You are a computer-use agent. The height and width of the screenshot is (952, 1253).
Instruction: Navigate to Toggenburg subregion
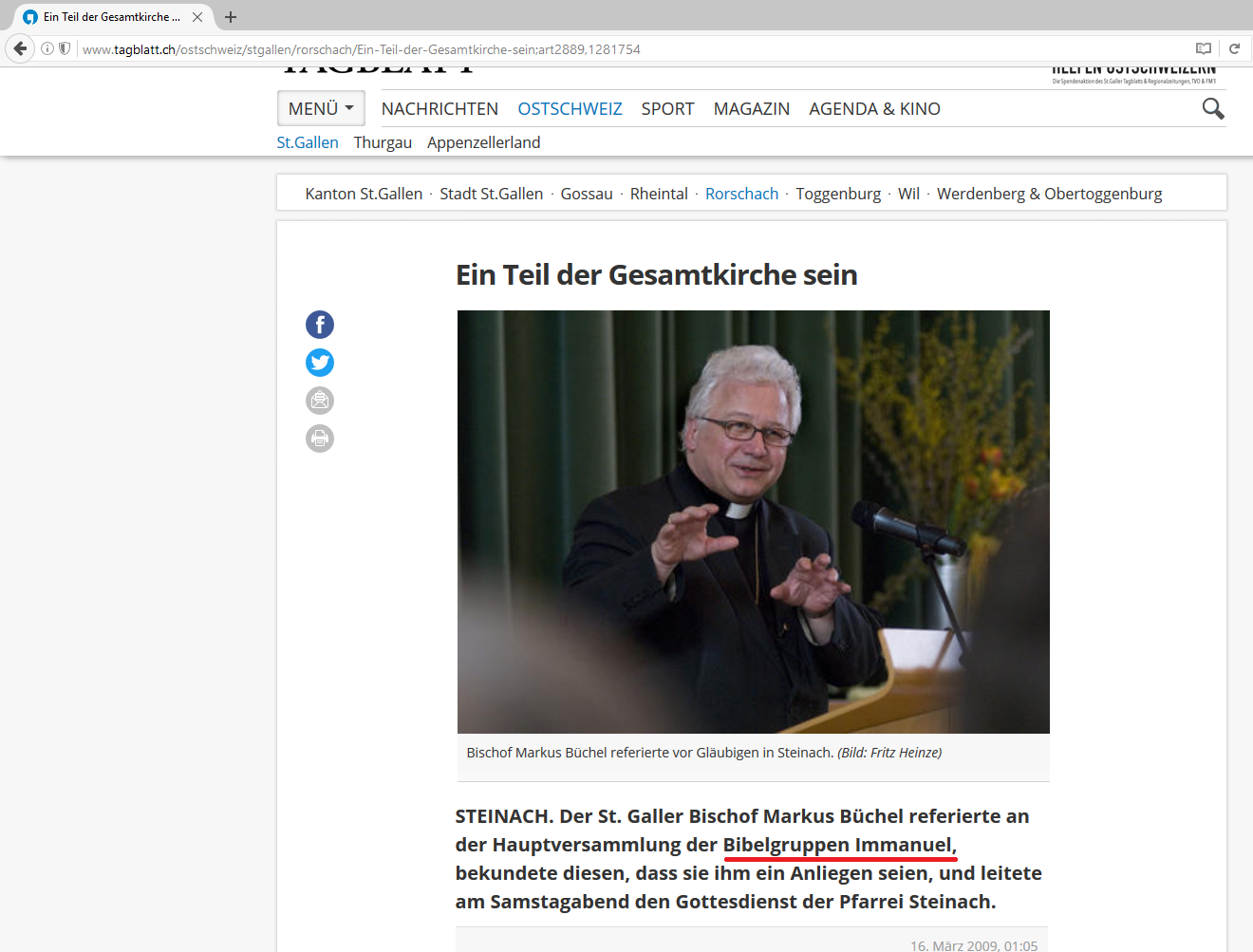point(838,194)
